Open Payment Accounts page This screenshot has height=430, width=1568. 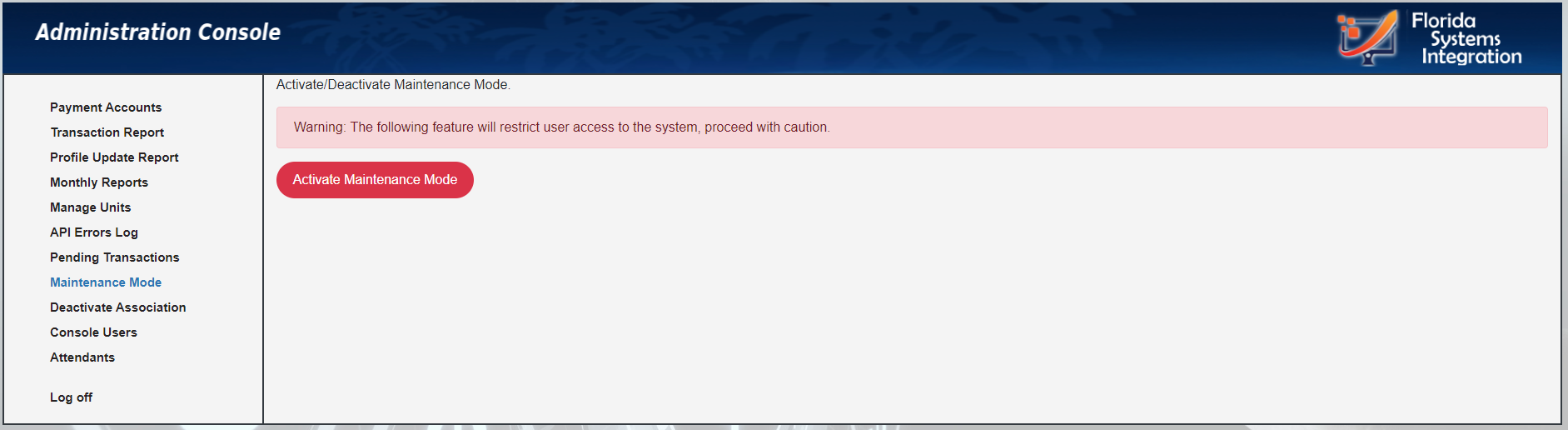pos(106,107)
